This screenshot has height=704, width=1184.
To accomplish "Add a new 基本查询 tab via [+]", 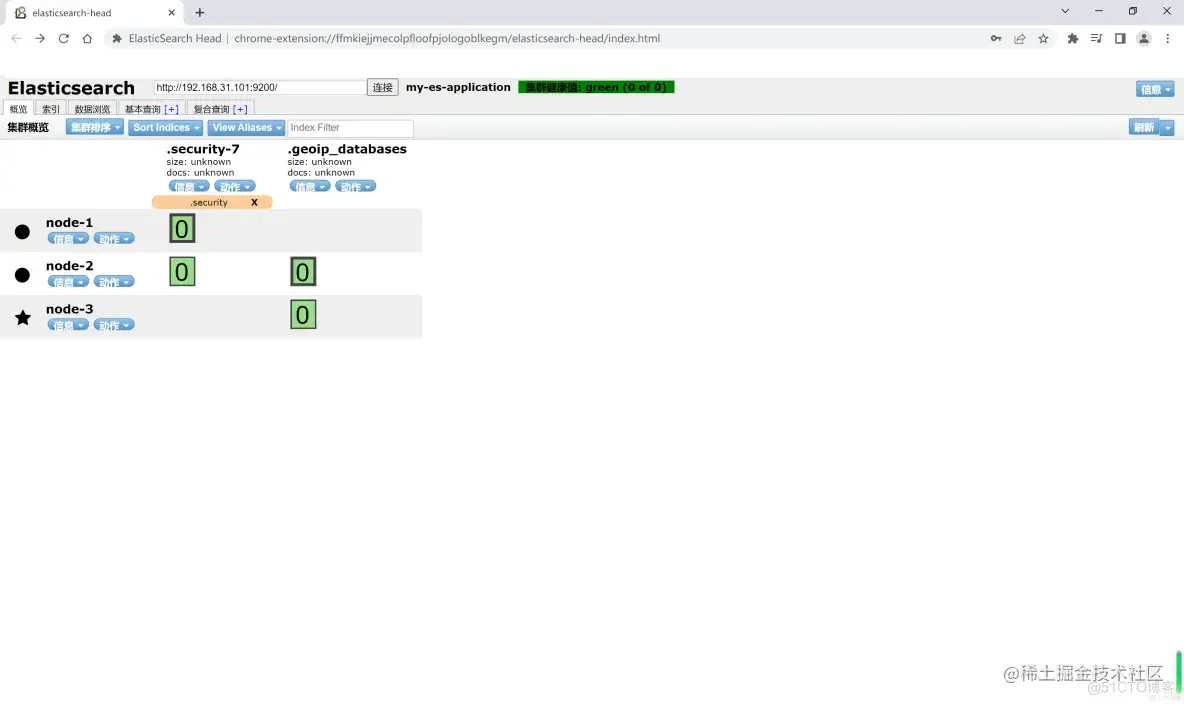I will click(171, 109).
